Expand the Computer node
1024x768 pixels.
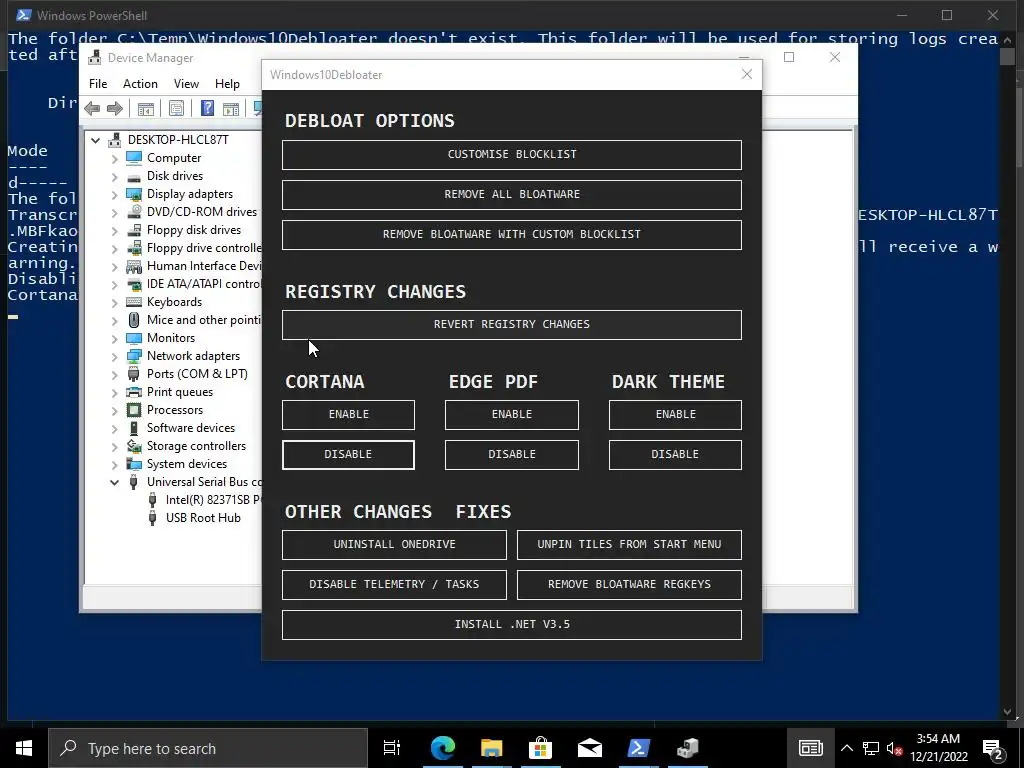[114, 158]
